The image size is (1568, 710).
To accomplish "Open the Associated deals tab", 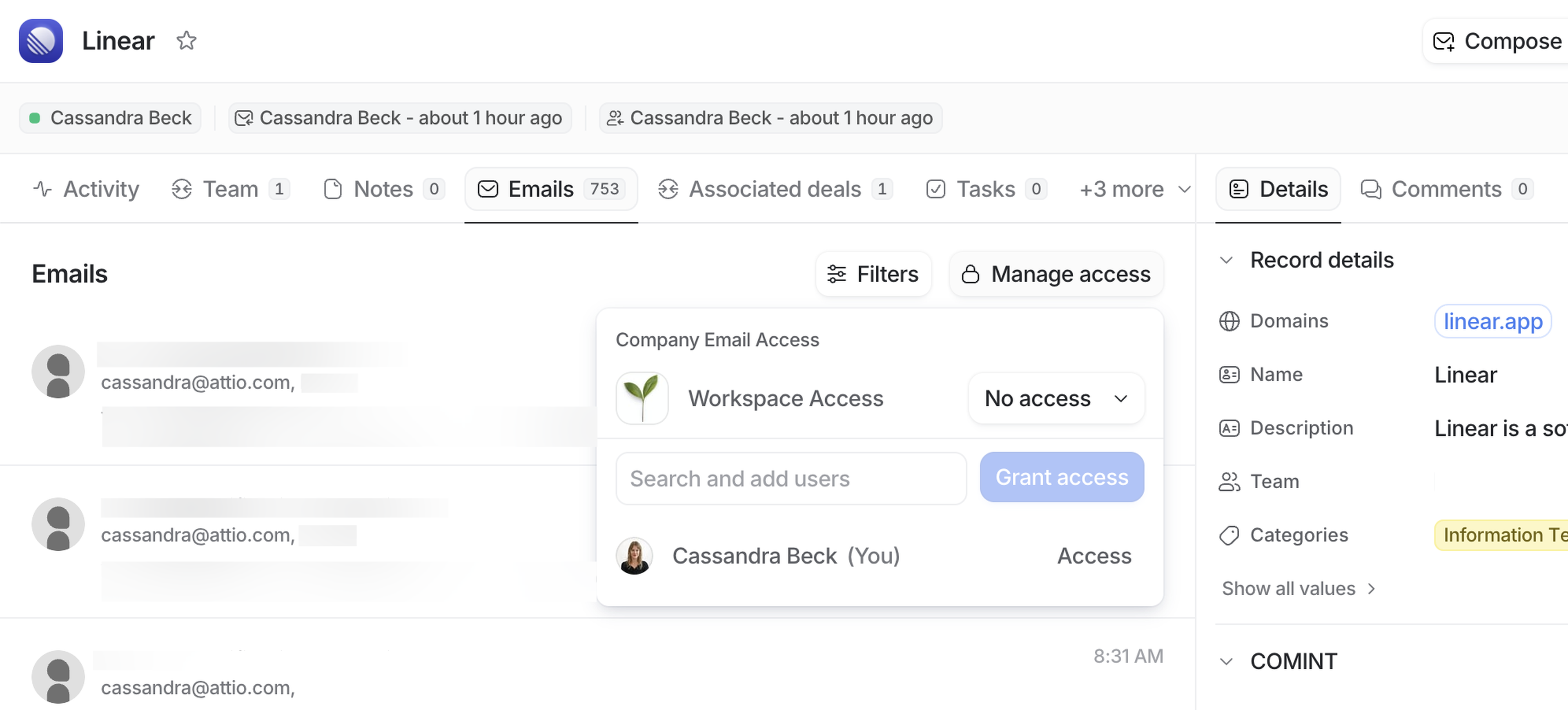I will (x=775, y=189).
